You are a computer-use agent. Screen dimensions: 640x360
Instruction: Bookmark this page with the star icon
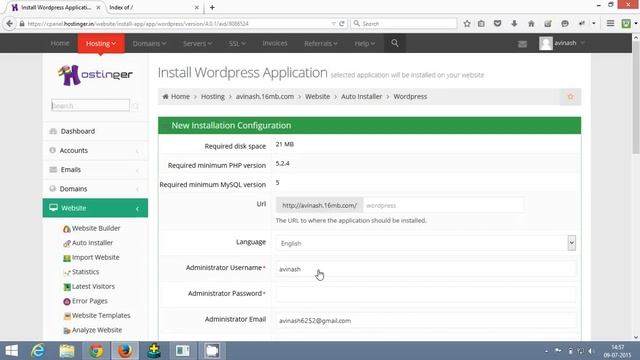(x=467, y=24)
